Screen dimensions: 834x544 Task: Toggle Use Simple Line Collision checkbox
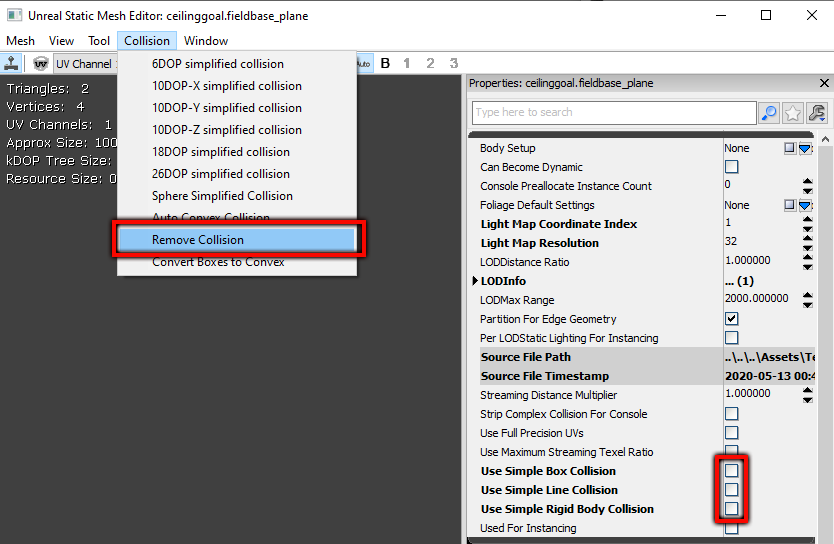(731, 490)
